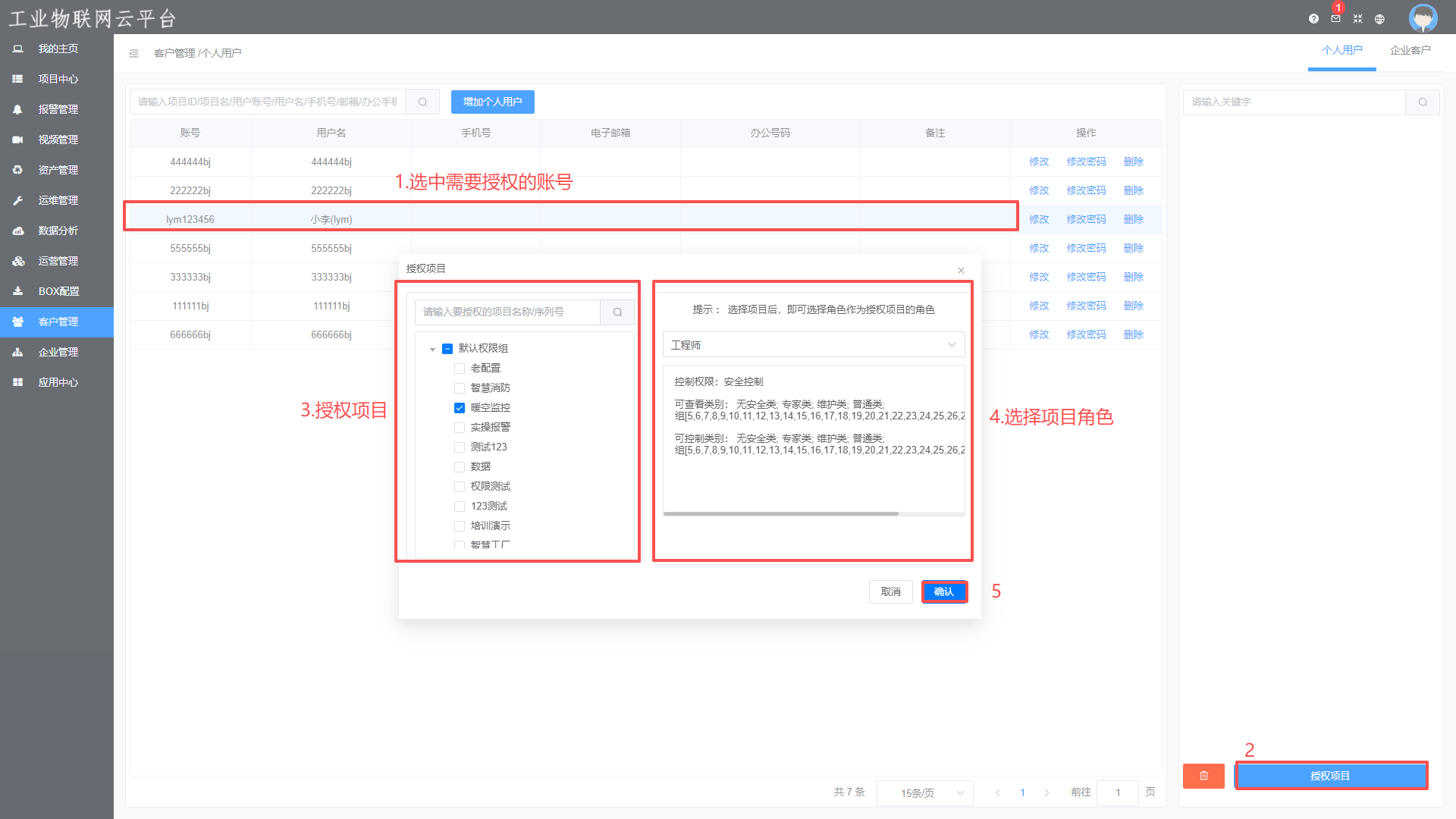Toggle the 默认权限组 group checkbox
Screen dimensions: 1456x819
[447, 349]
